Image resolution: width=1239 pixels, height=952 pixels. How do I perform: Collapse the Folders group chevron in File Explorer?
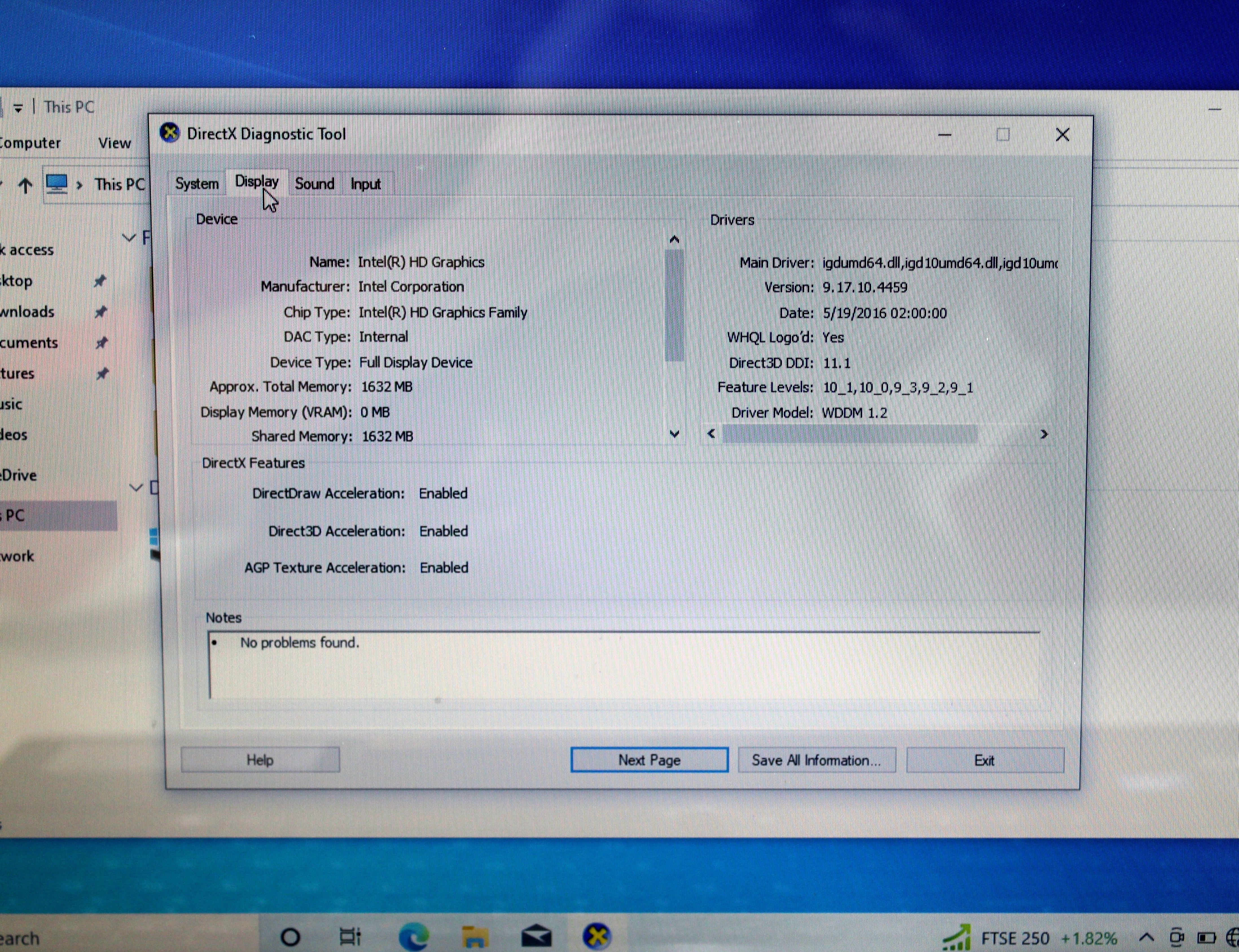(130, 238)
